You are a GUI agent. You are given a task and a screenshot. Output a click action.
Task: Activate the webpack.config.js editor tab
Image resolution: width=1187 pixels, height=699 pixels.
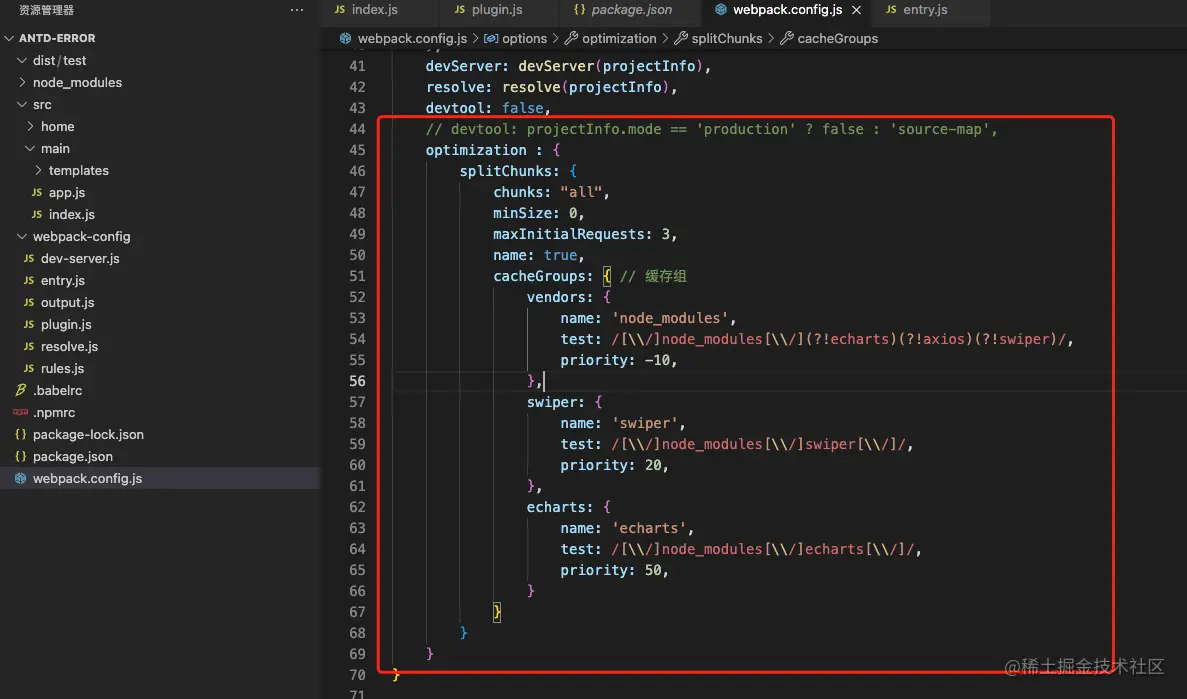pos(787,10)
